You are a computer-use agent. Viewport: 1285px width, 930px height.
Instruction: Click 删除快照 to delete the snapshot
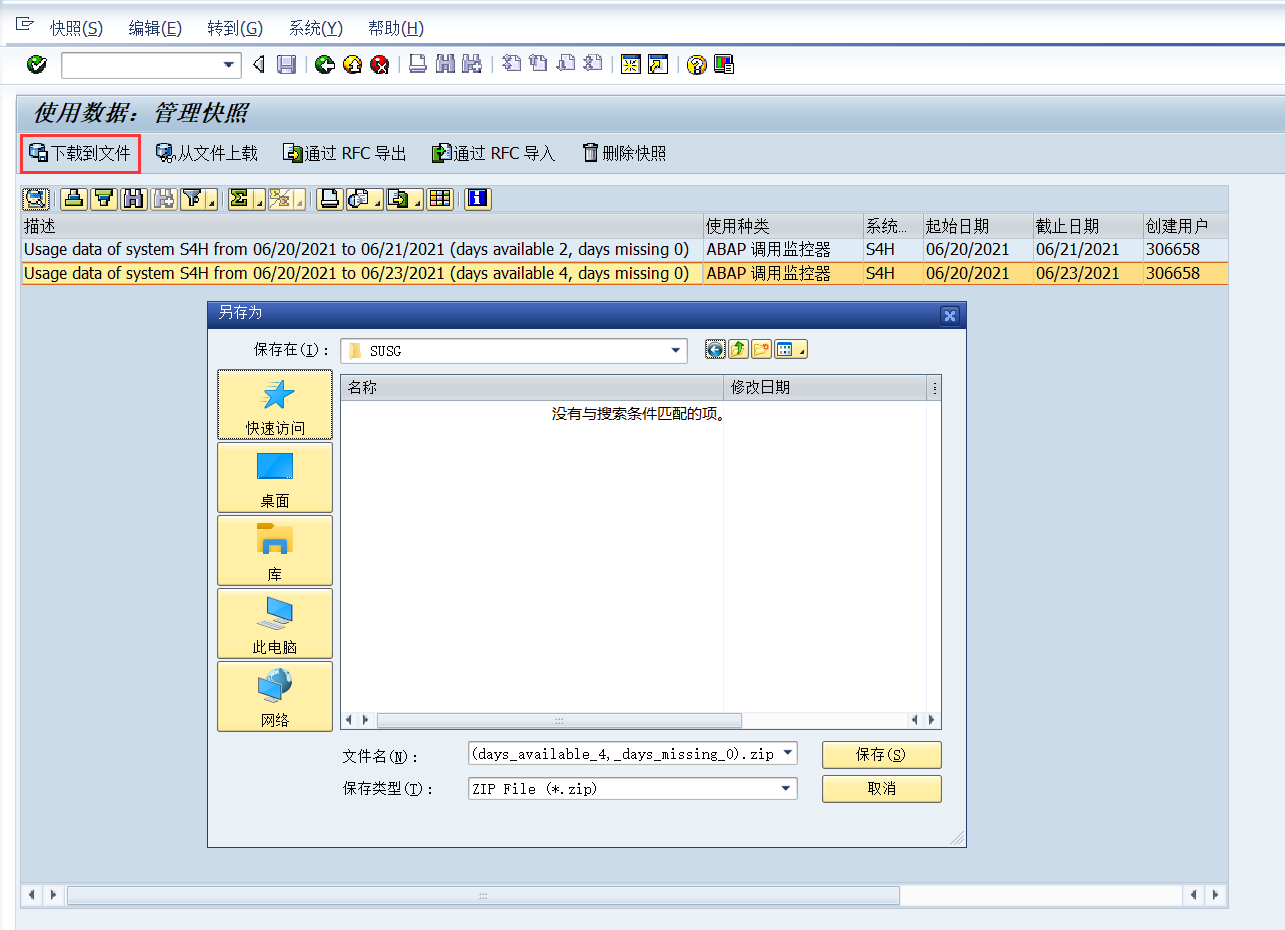(623, 152)
